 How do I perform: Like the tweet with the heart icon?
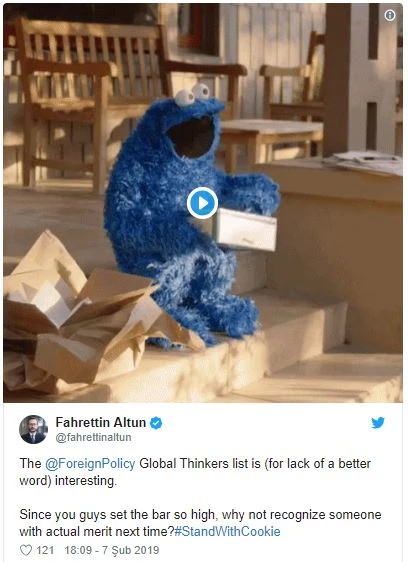pos(26,550)
